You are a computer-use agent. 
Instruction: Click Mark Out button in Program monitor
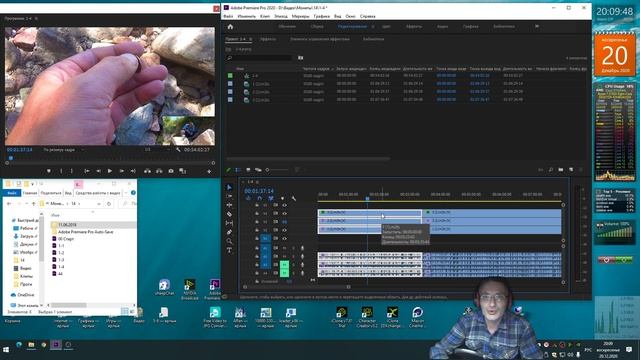[x=72, y=171]
